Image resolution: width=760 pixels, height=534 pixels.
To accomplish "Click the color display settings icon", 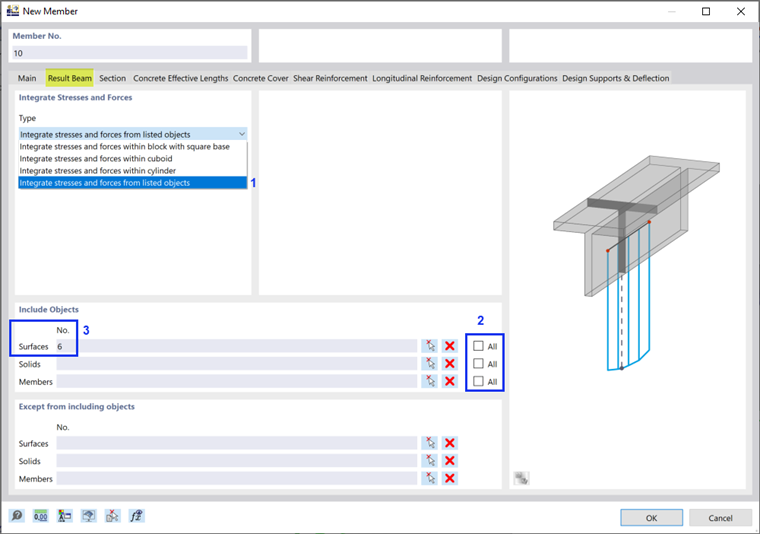I will (64, 516).
